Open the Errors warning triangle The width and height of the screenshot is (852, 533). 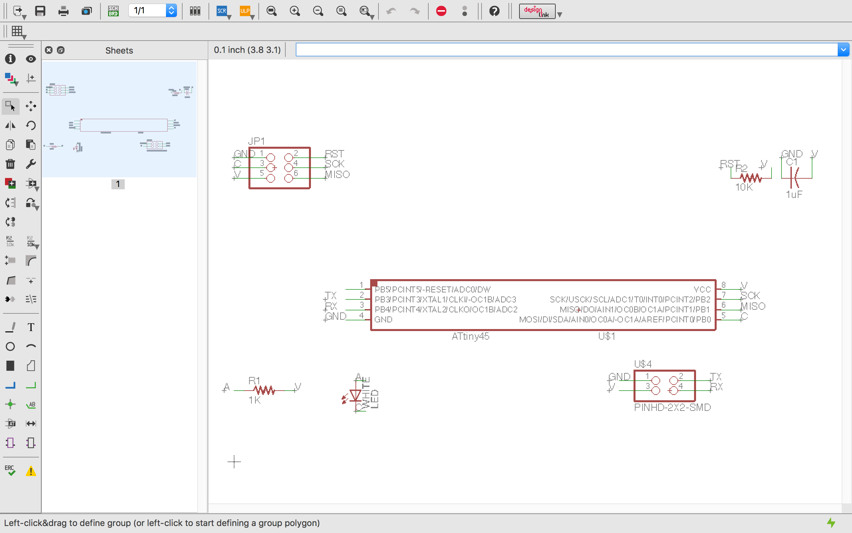(31, 471)
